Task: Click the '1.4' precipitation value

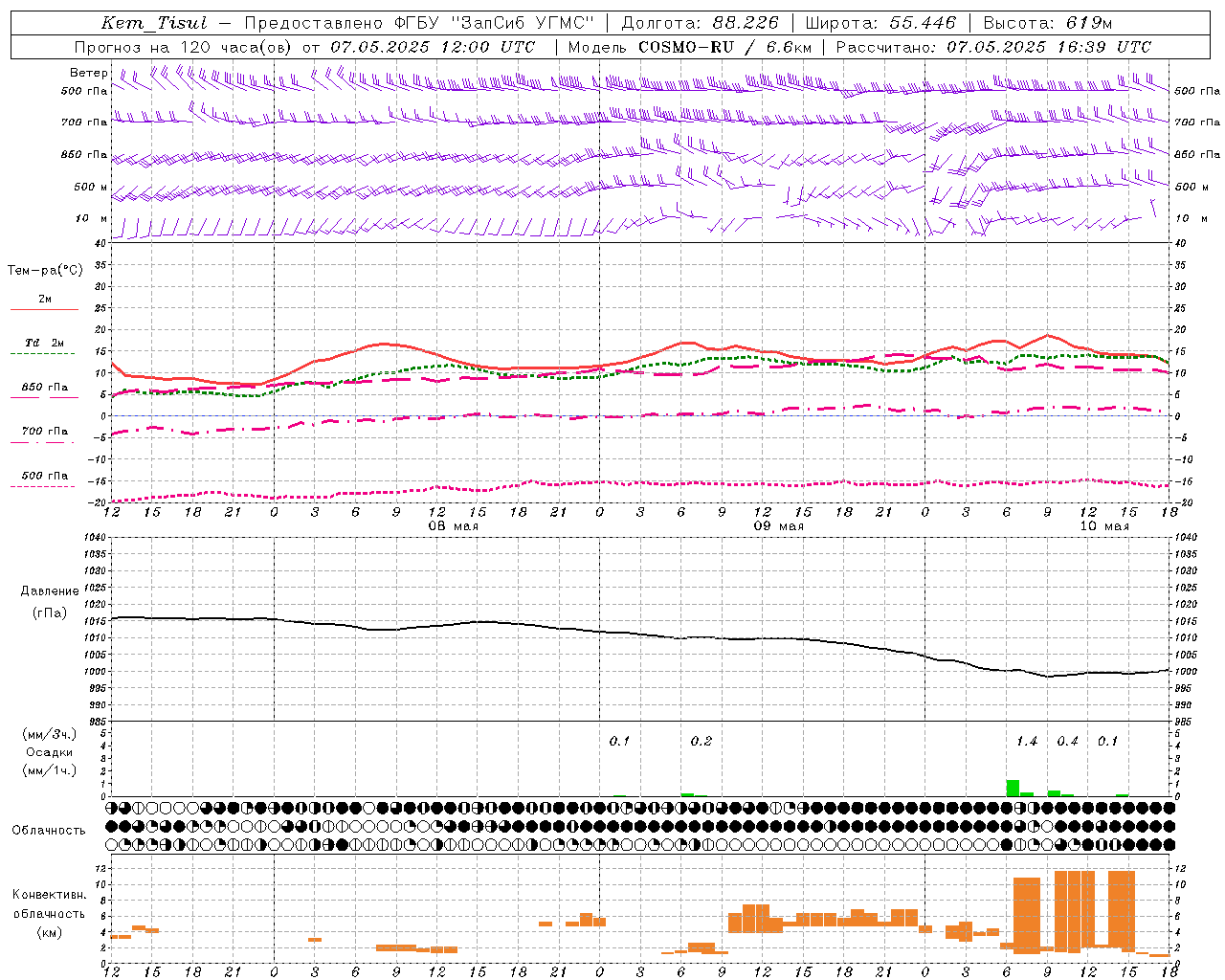Action: click(x=1026, y=741)
